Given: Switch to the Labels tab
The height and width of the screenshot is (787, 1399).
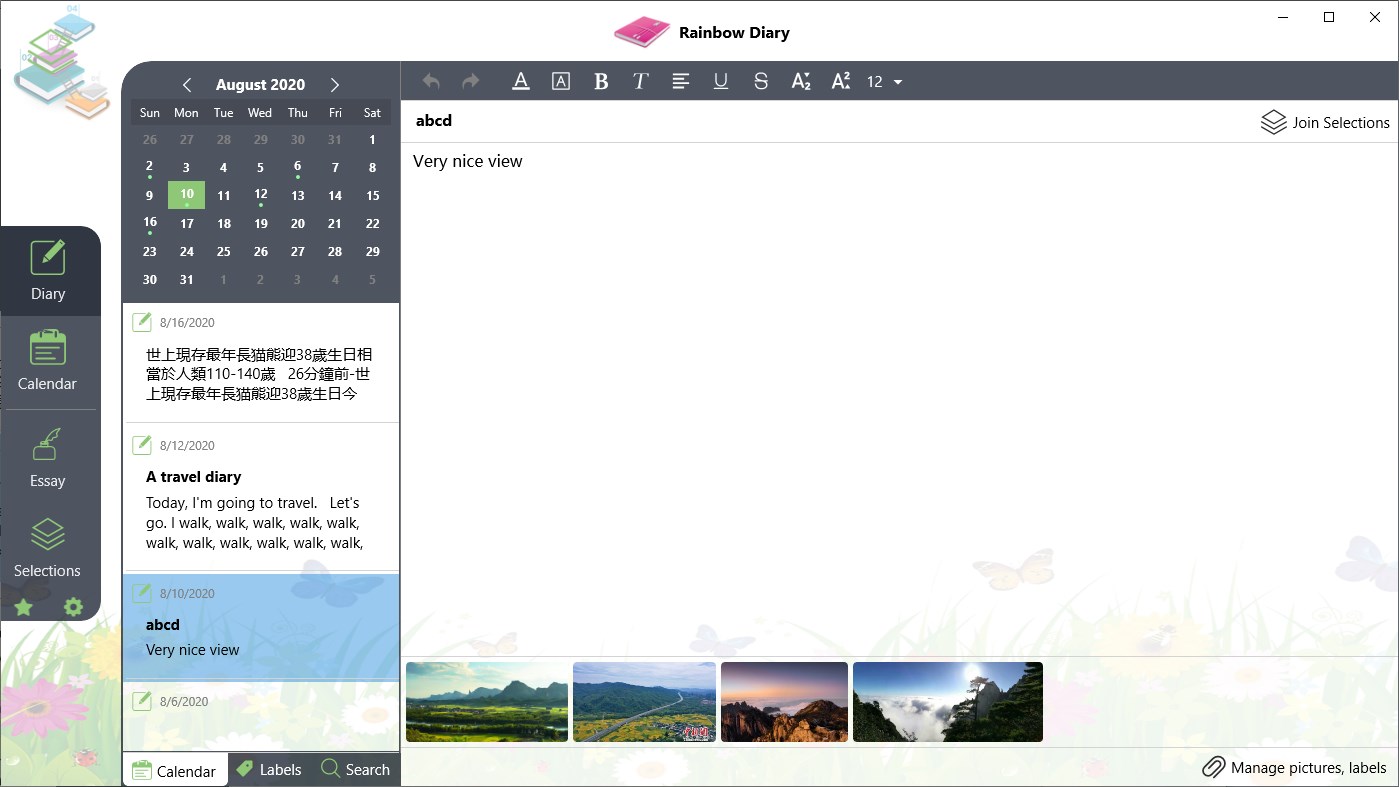Looking at the screenshot, I should (269, 769).
